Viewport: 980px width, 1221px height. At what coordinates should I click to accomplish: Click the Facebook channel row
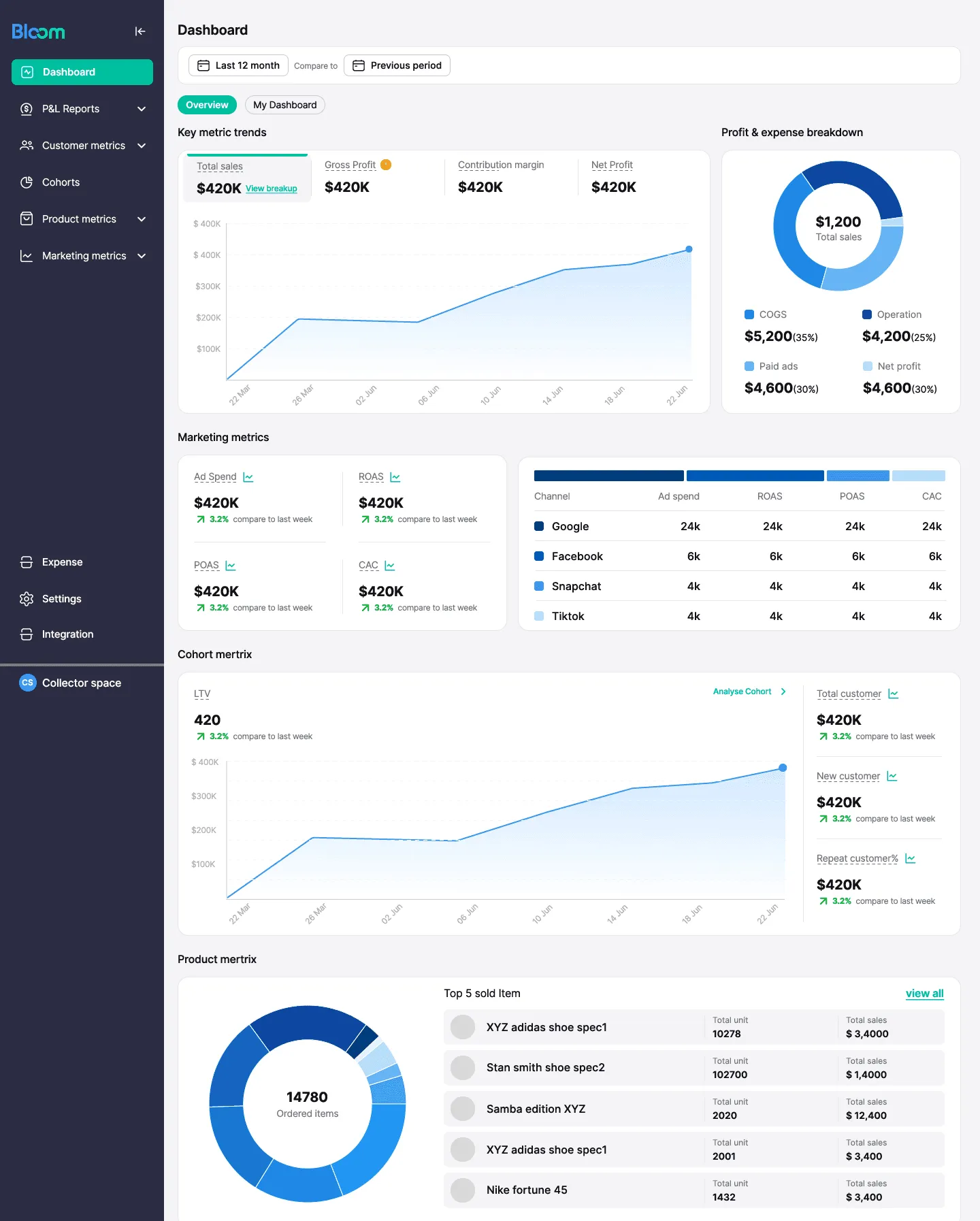click(x=738, y=556)
